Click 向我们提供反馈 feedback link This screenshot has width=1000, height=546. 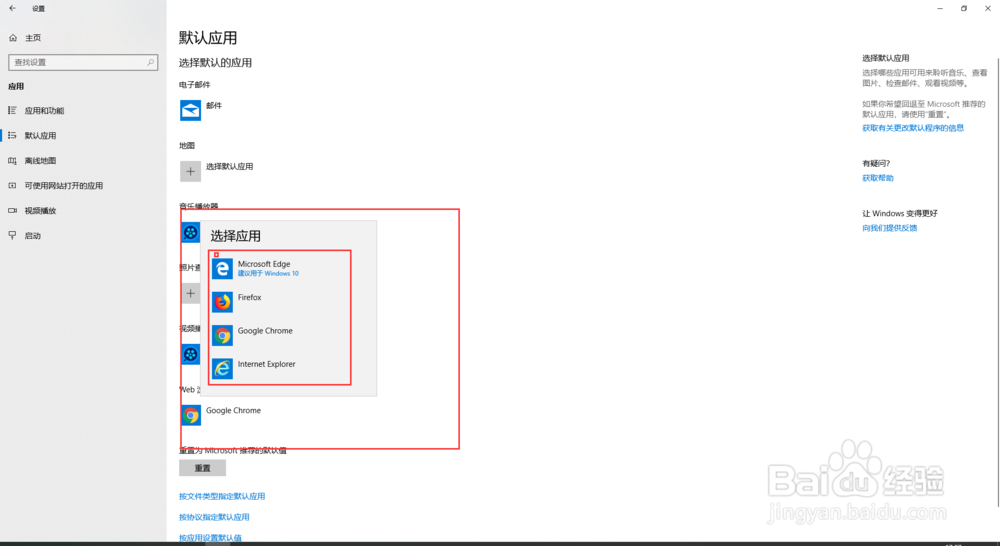pyautogui.click(x=890, y=228)
